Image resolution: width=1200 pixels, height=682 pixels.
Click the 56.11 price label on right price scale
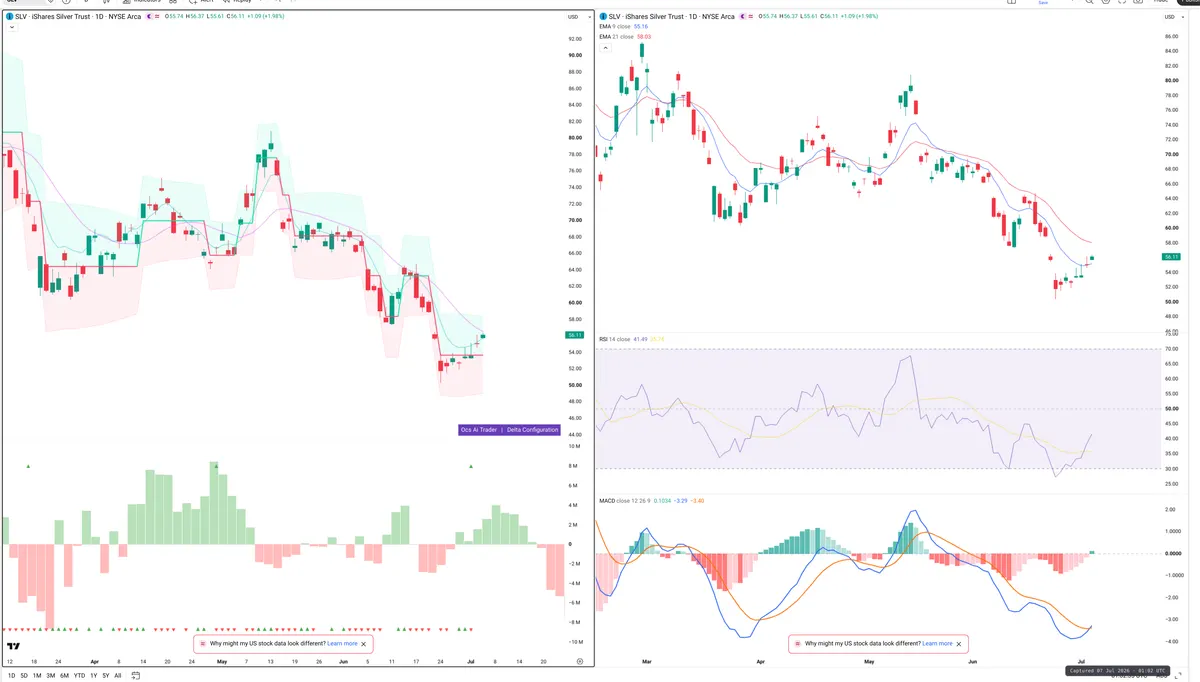(x=1172, y=257)
